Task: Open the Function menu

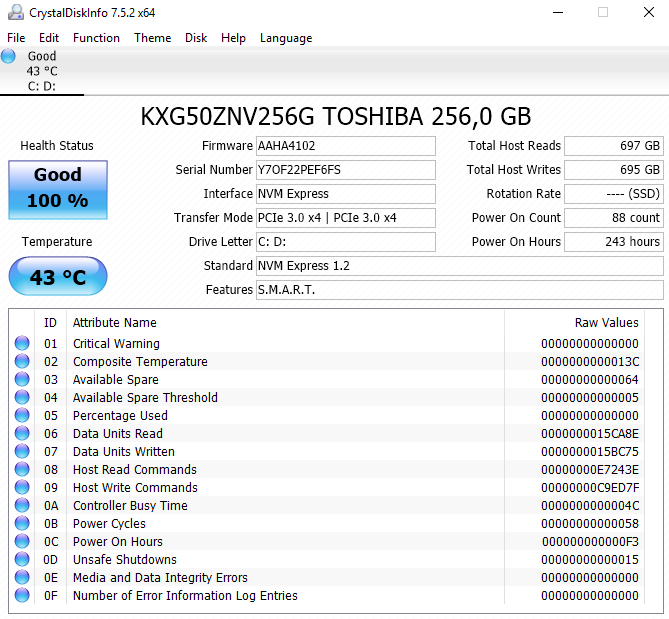Action: pyautogui.click(x=96, y=38)
